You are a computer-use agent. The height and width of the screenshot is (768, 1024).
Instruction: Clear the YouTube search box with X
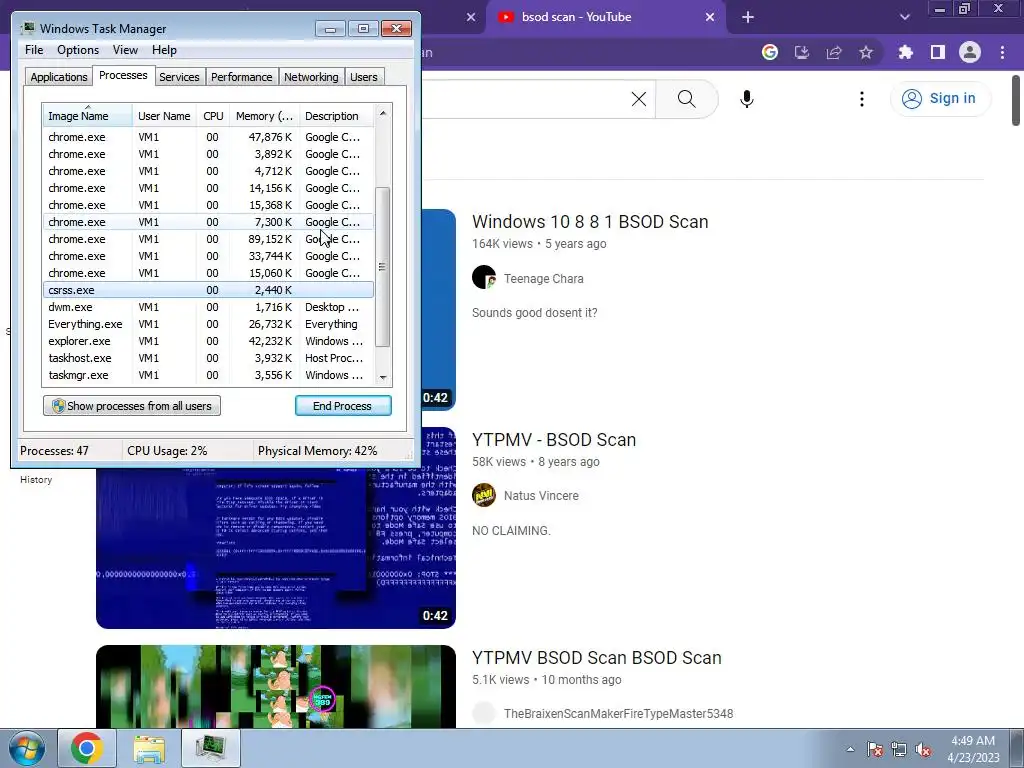click(x=639, y=99)
